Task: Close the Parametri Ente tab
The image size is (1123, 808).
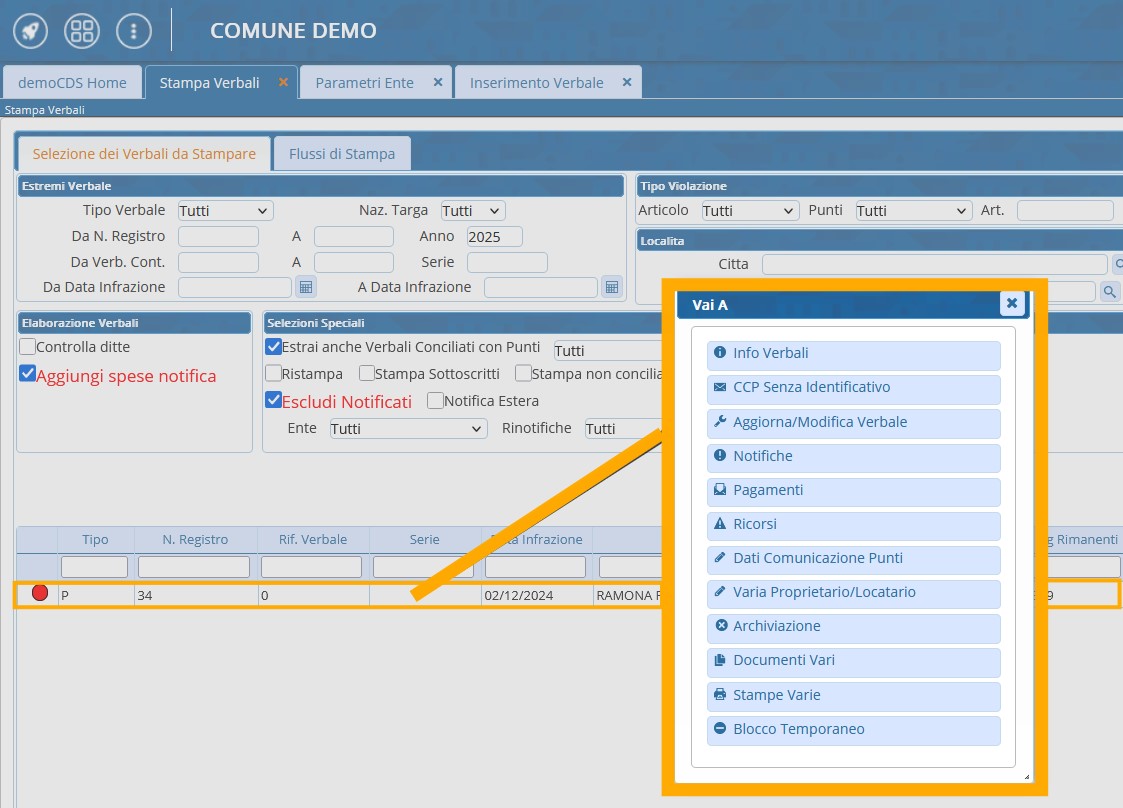Action: pos(438,82)
